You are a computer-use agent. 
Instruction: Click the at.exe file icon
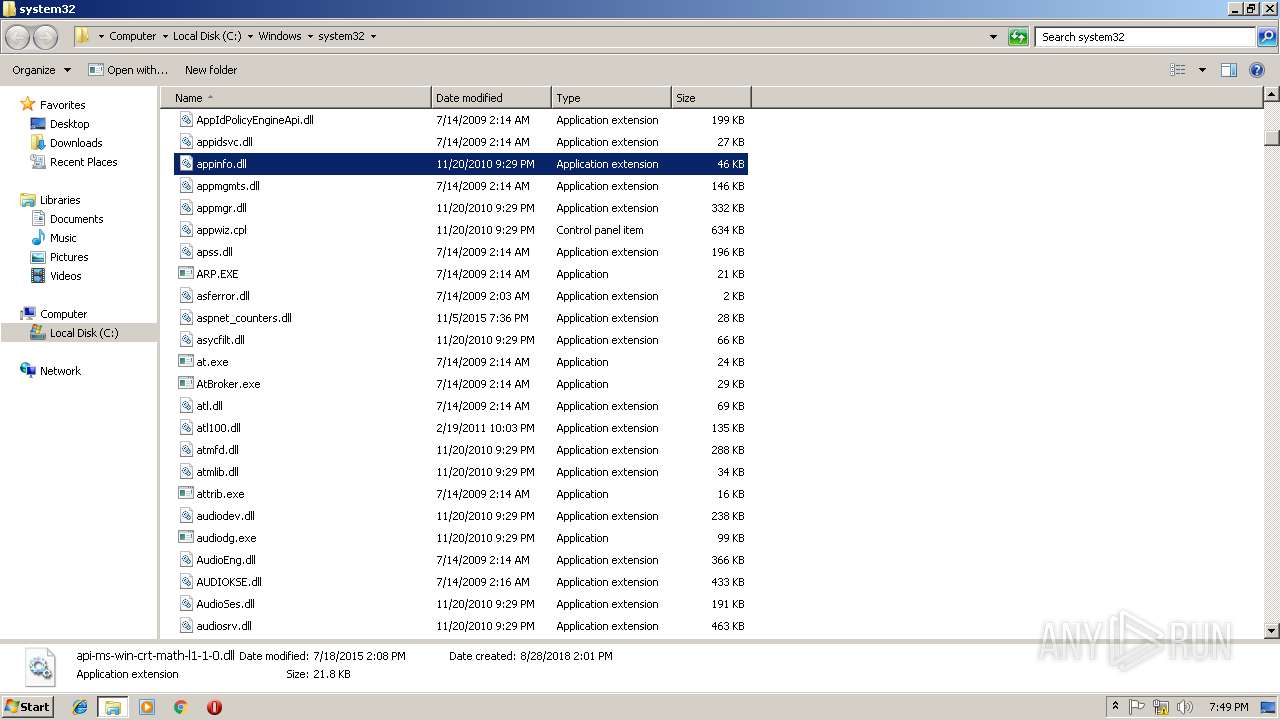pyautogui.click(x=186, y=362)
